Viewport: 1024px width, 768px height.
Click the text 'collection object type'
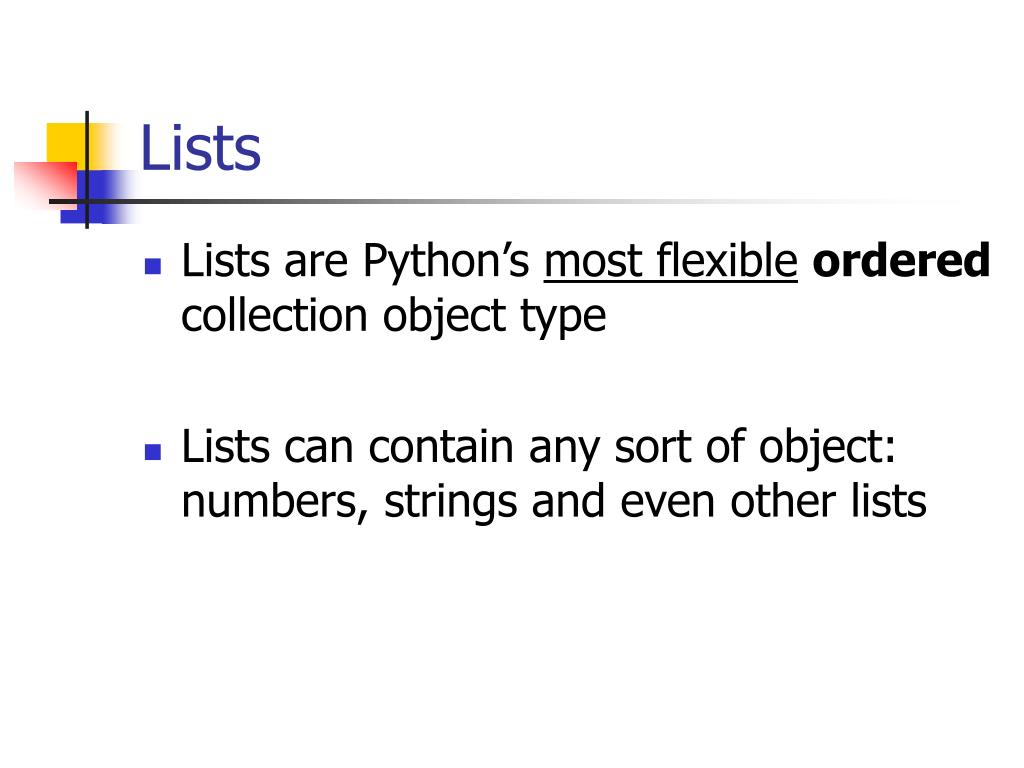pos(394,317)
